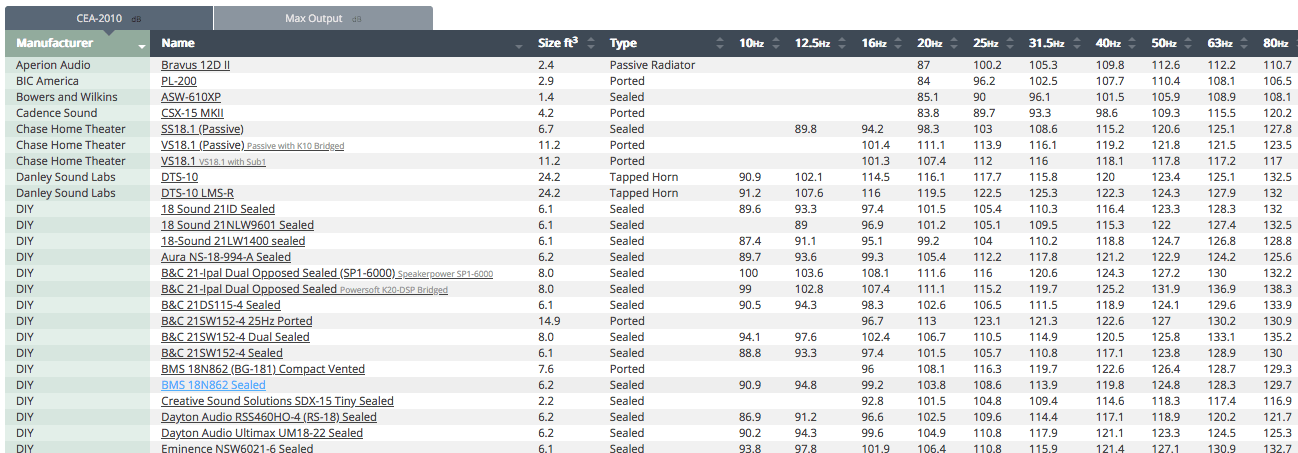This screenshot has width=1298, height=453.
Task: Open the Dayton Audio RSS460HO-4 (RS-18) Sealed link
Action: (x=269, y=417)
